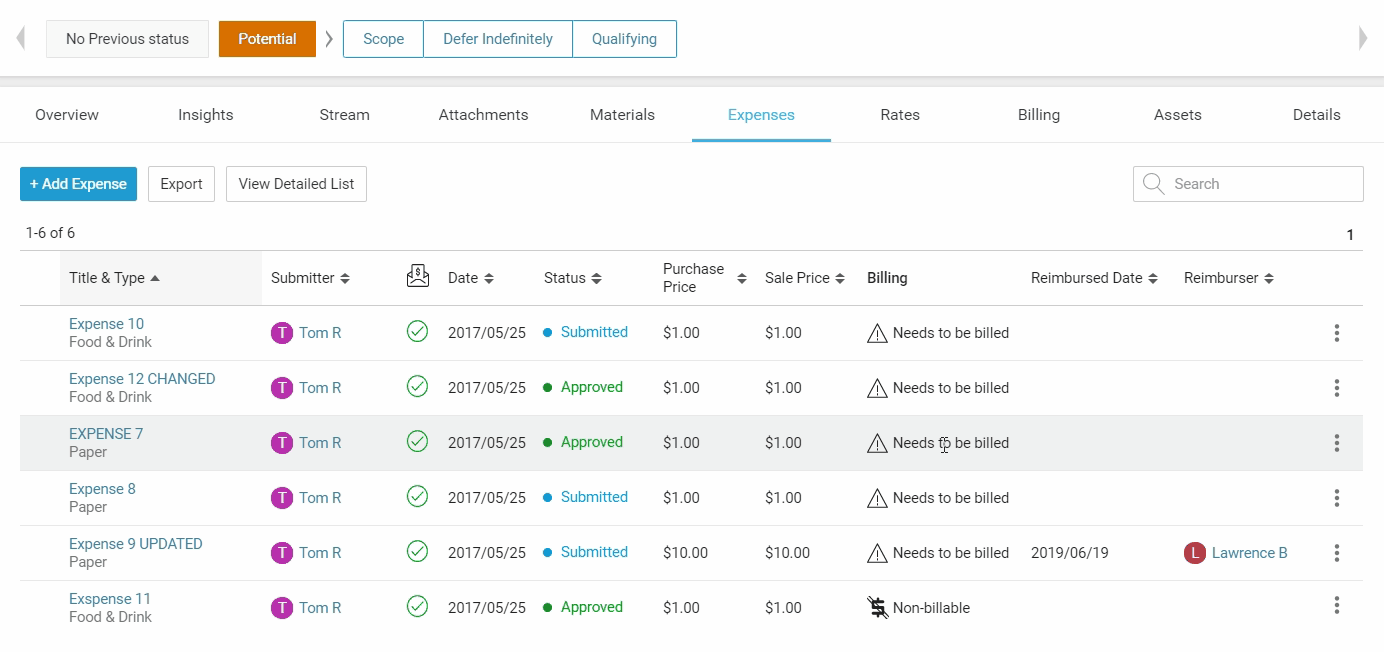
Task: Open three-dot menu for Expense 10
Action: (1336, 333)
